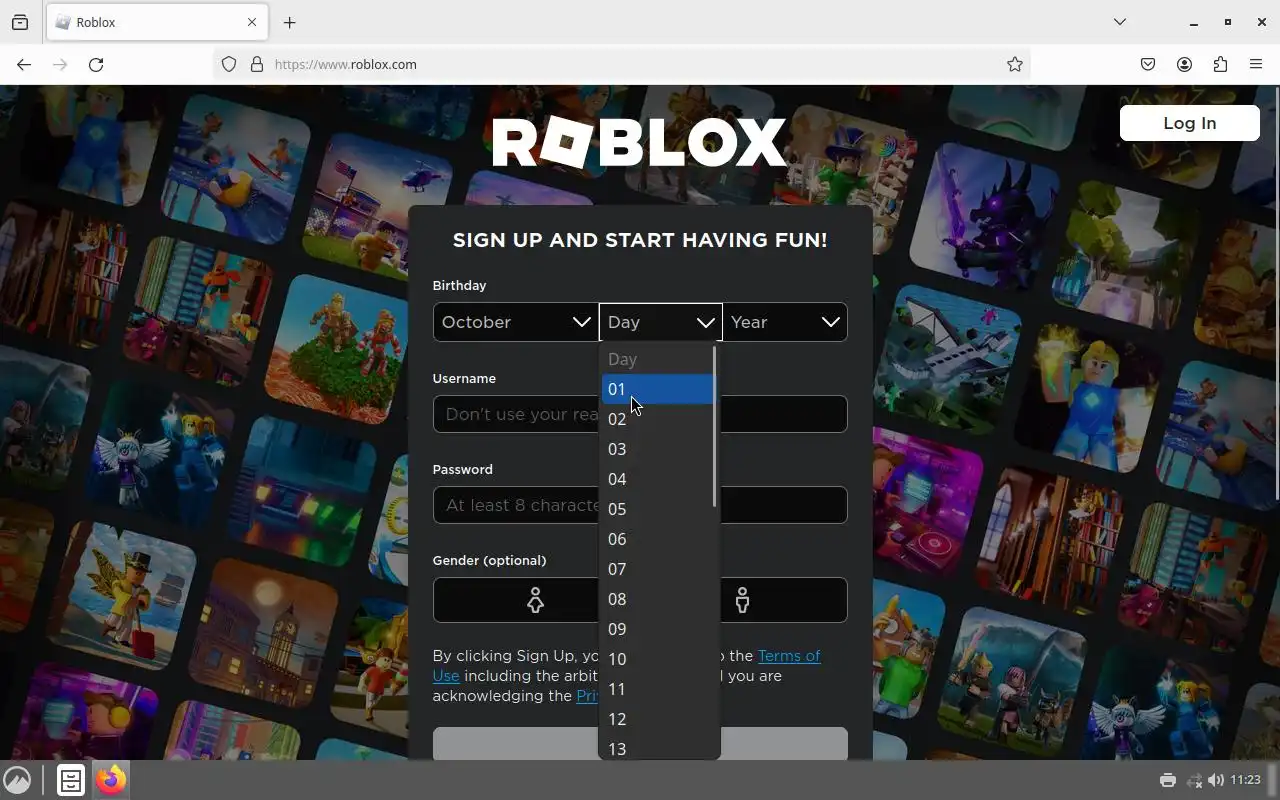Open the network tray icon
The image size is (1280, 800).
(x=1193, y=780)
